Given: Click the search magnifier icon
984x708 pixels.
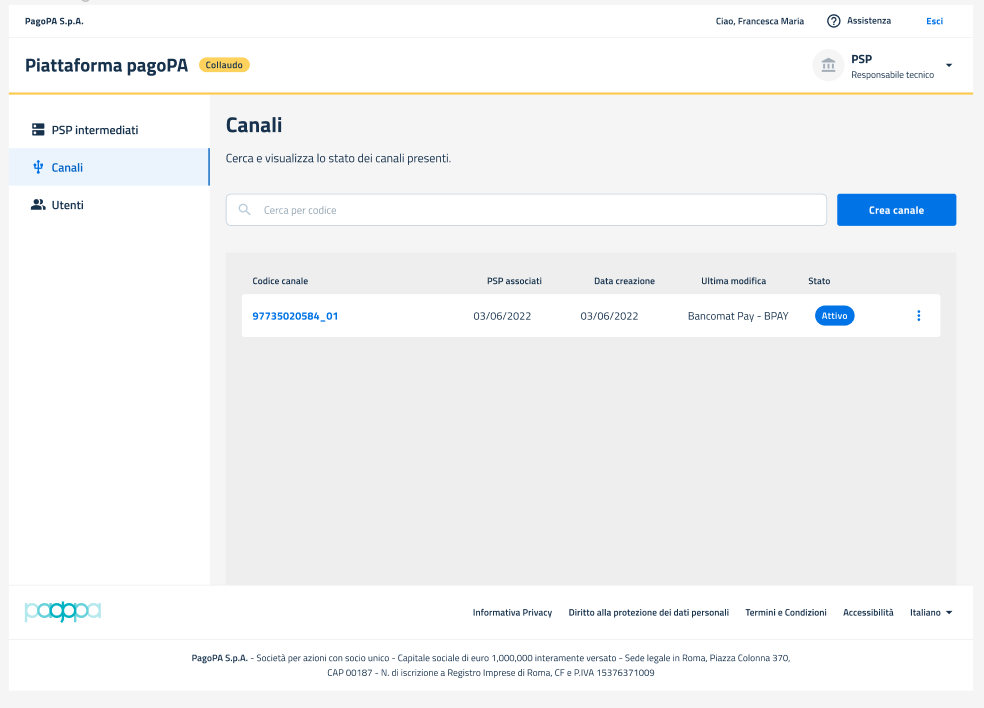Looking at the screenshot, I should pyautogui.click(x=245, y=210).
